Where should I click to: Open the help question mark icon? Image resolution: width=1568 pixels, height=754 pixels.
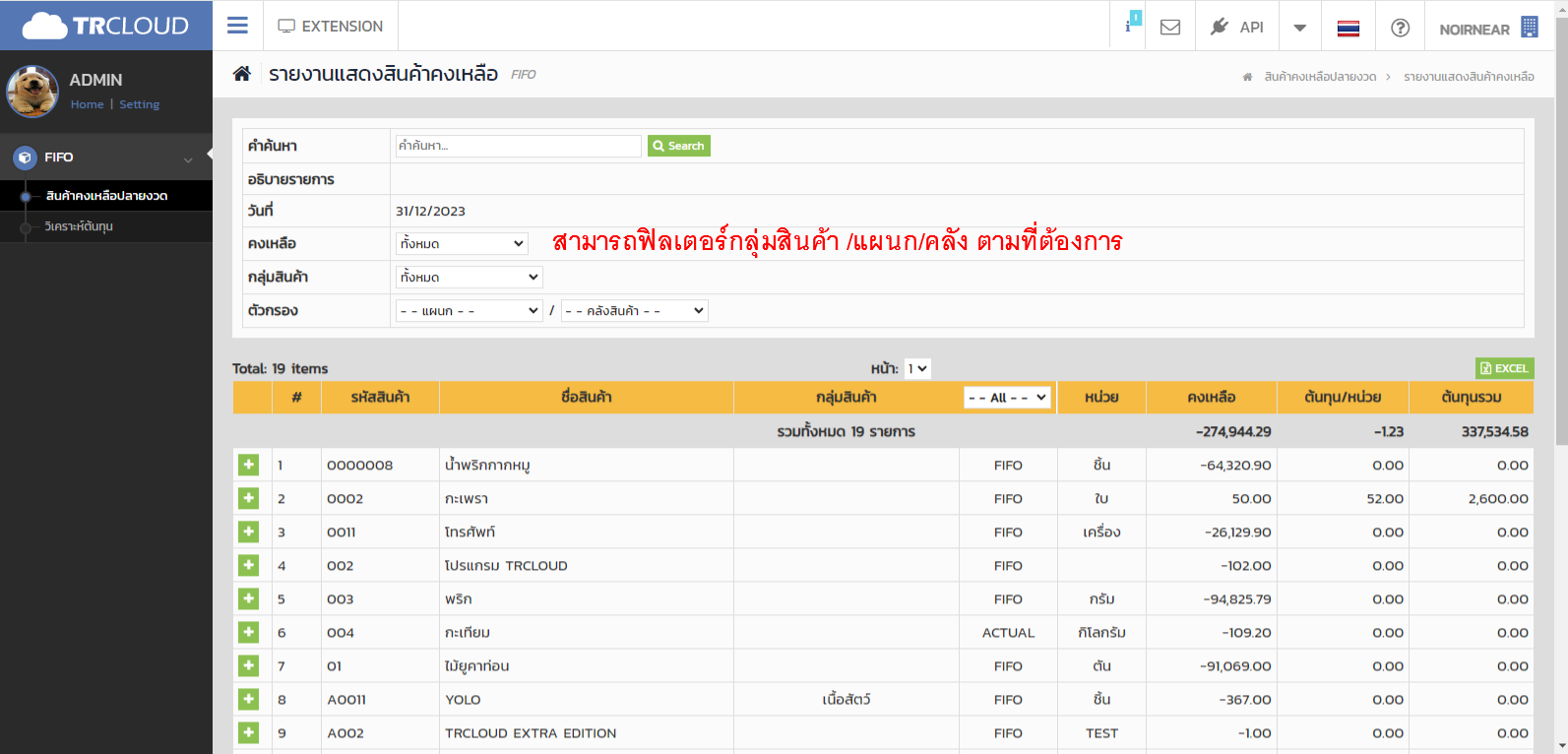1400,28
